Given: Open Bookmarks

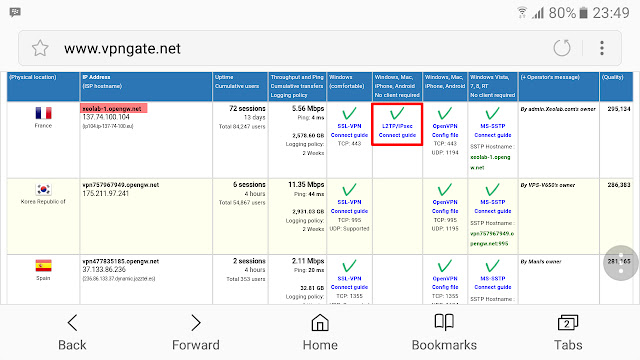Looking at the screenshot, I should coord(444,332).
